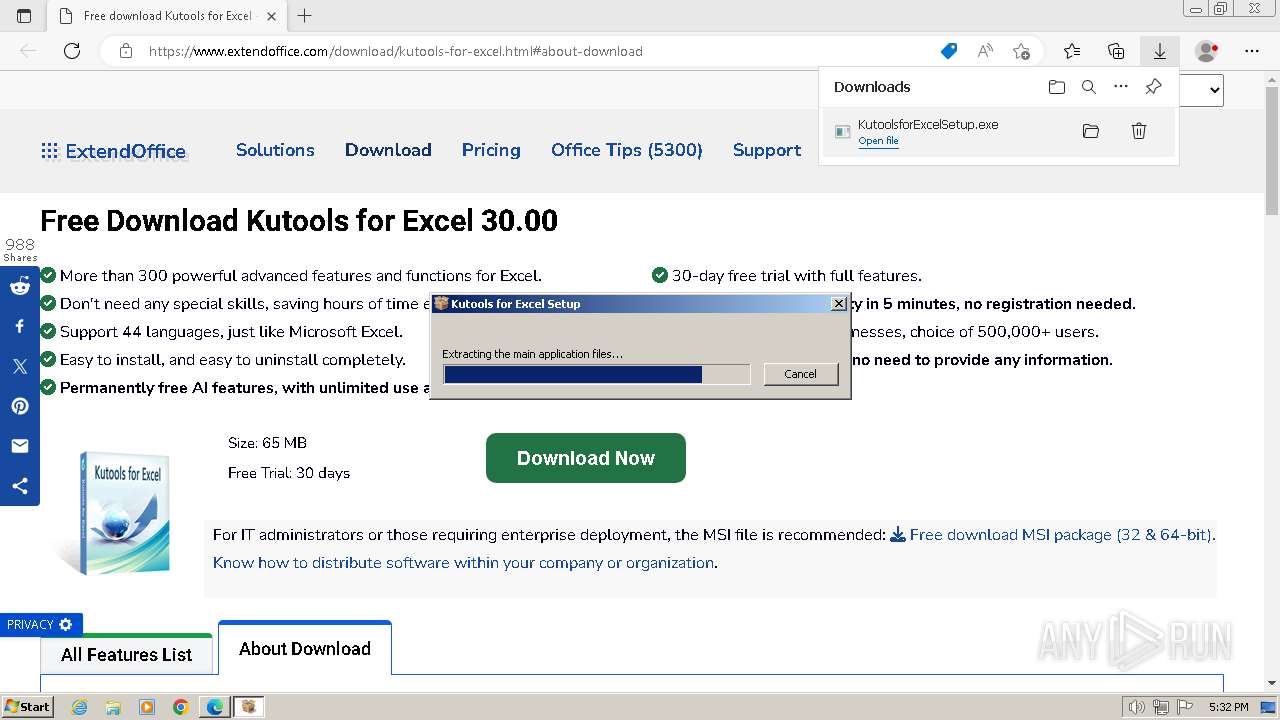
Task: Open the Pricing menu item
Action: (491, 150)
